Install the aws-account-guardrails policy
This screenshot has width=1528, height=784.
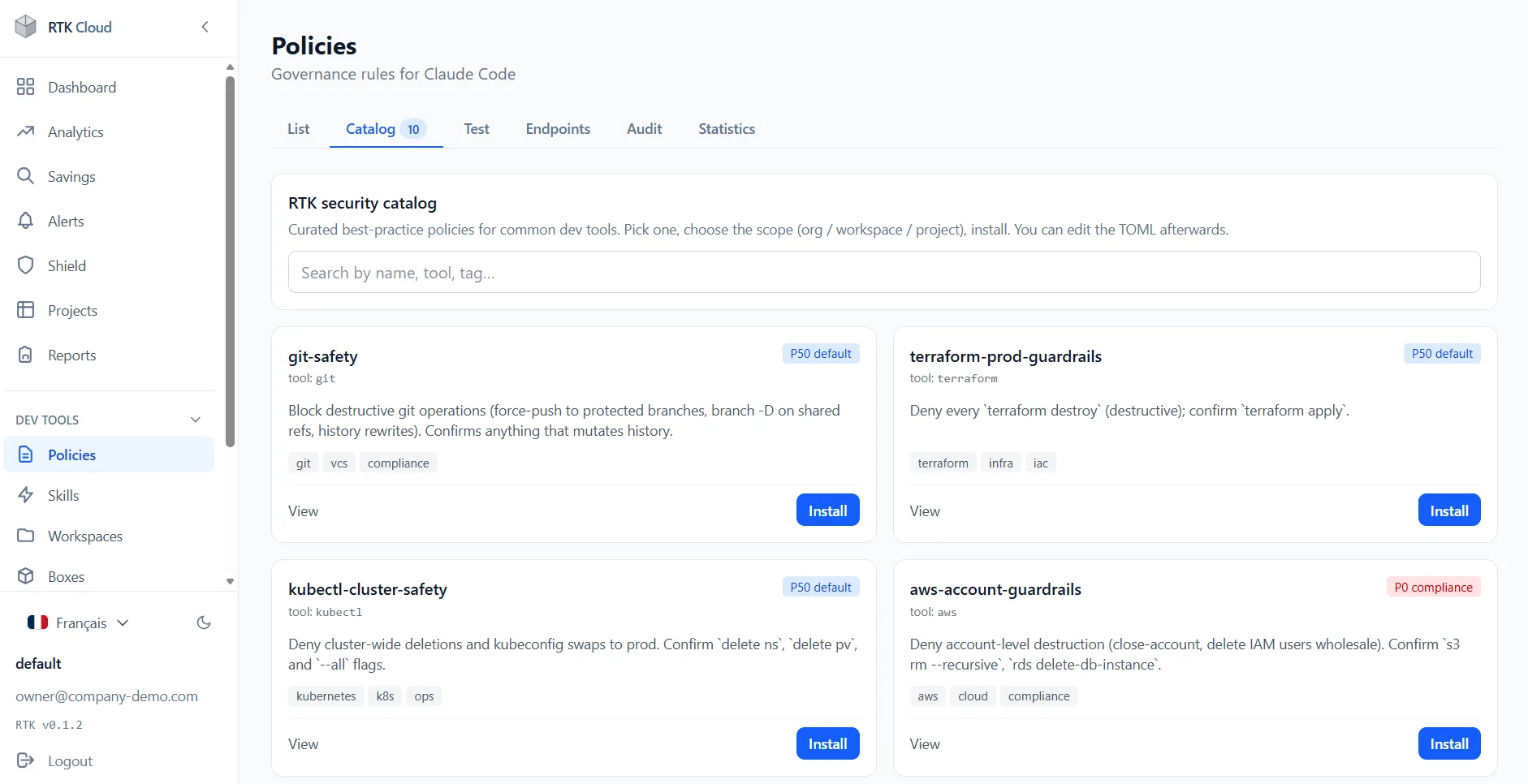(x=1449, y=744)
